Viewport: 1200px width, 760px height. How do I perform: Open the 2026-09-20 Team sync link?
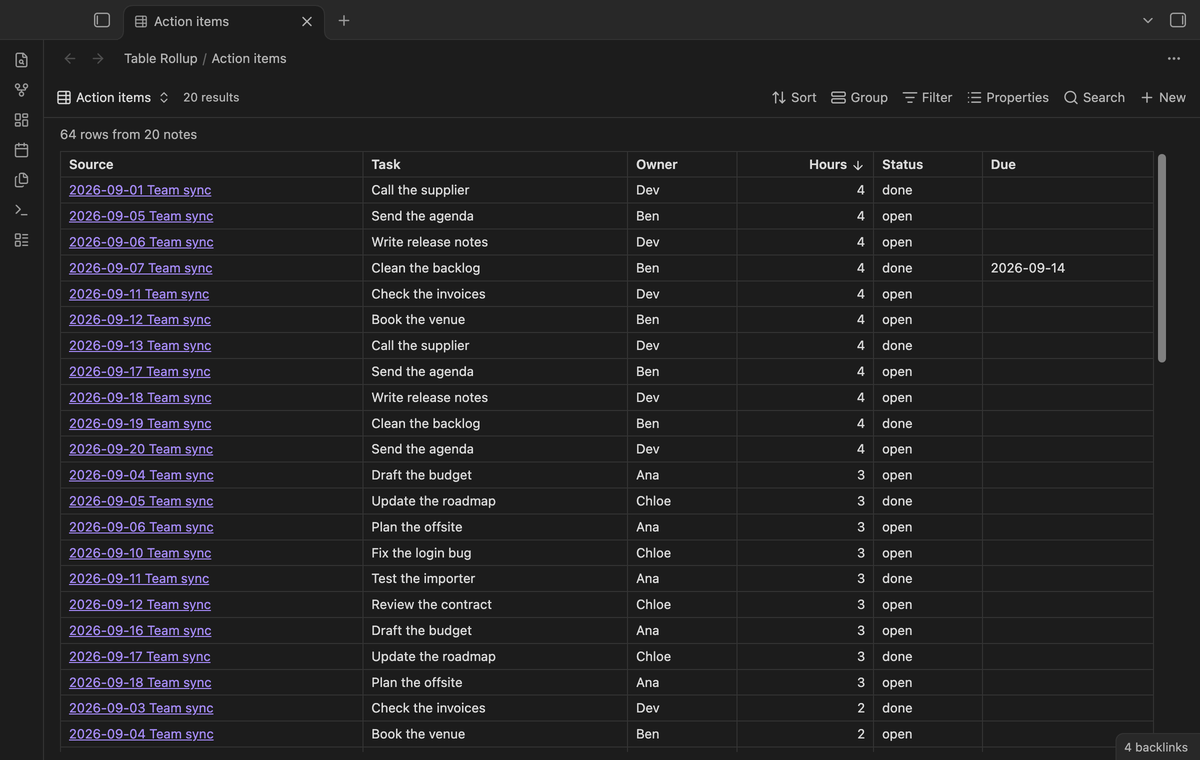(x=141, y=449)
